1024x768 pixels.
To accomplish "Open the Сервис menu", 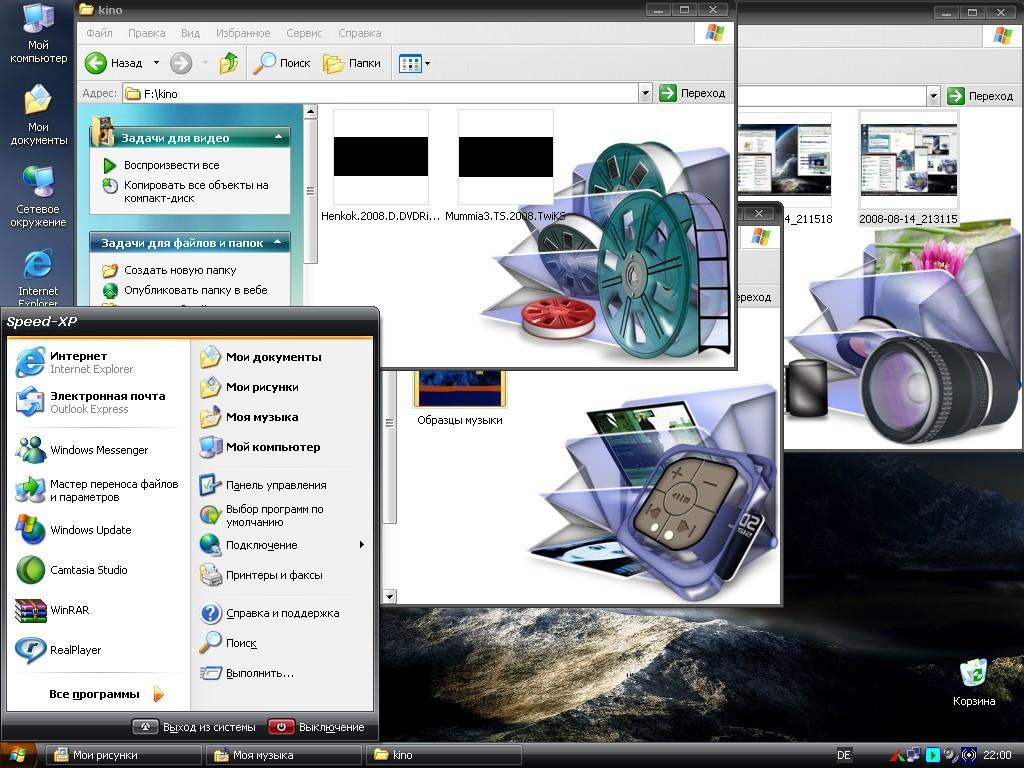I will coord(304,33).
